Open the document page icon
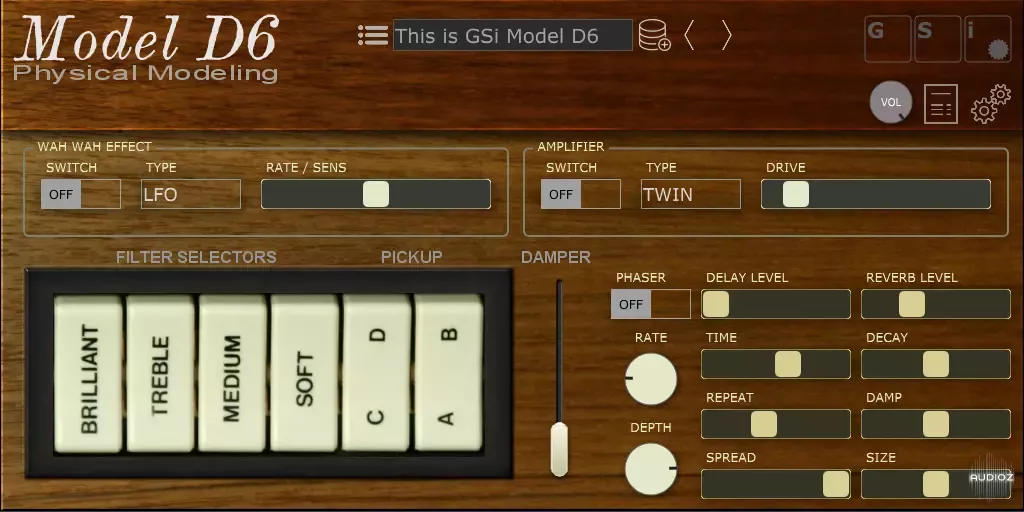The width and height of the screenshot is (1024, 512). [x=940, y=104]
